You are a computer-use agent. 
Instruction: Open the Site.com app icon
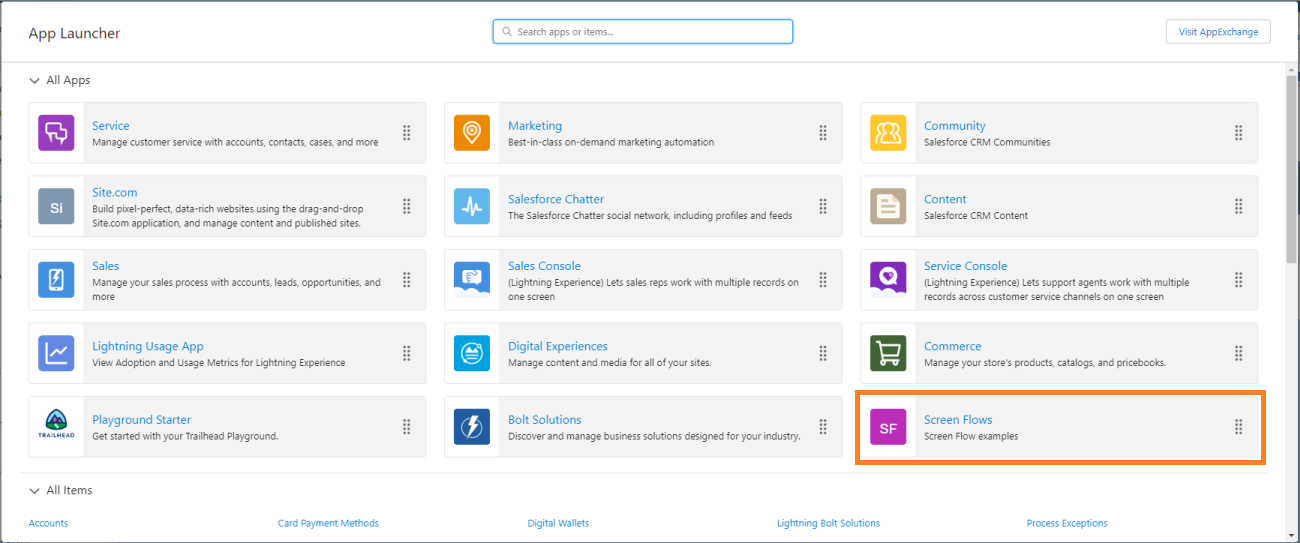click(x=56, y=206)
